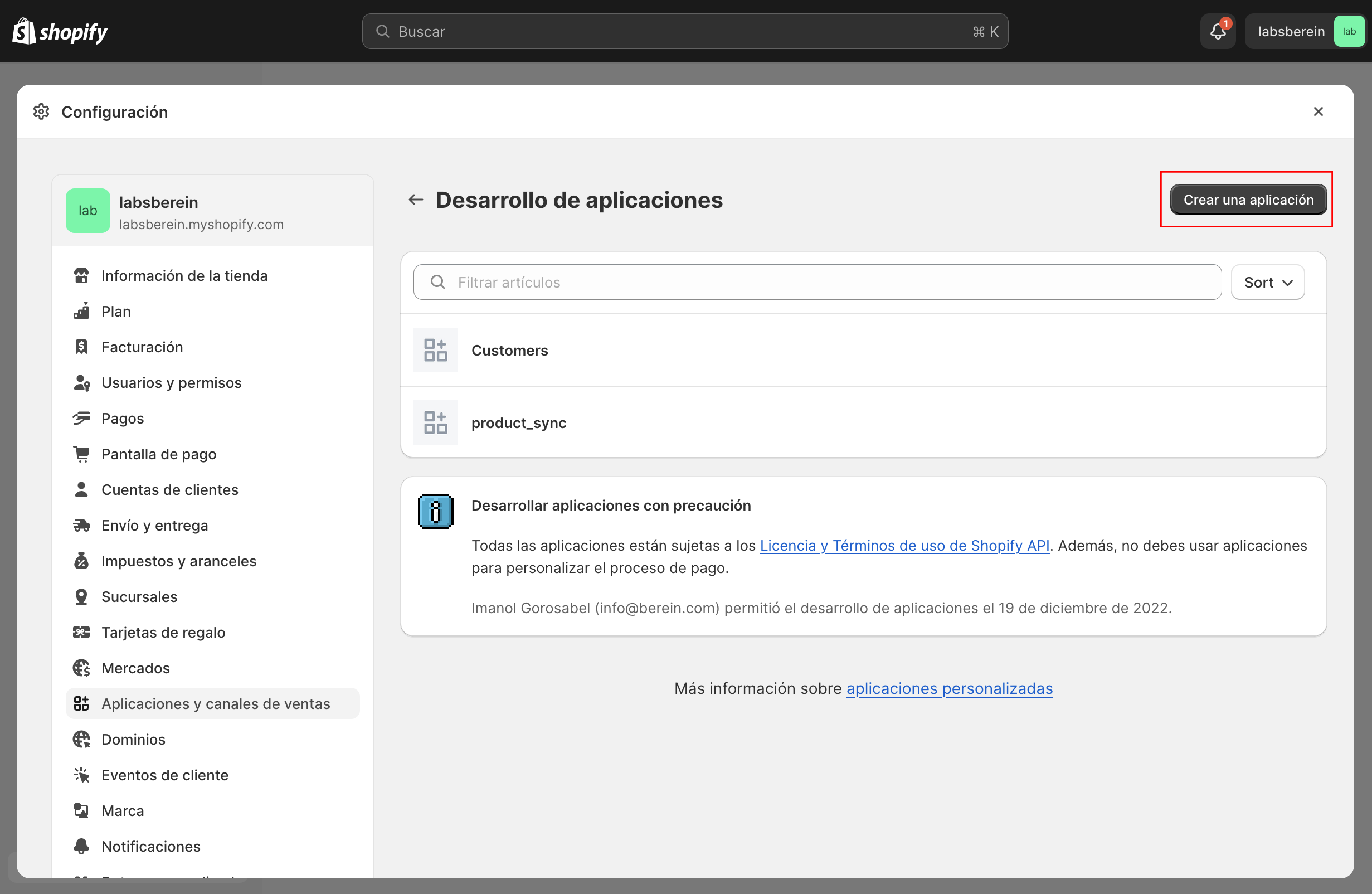Screen dimensions: 1372x894
Task: Click the Customers app icon
Action: point(435,350)
